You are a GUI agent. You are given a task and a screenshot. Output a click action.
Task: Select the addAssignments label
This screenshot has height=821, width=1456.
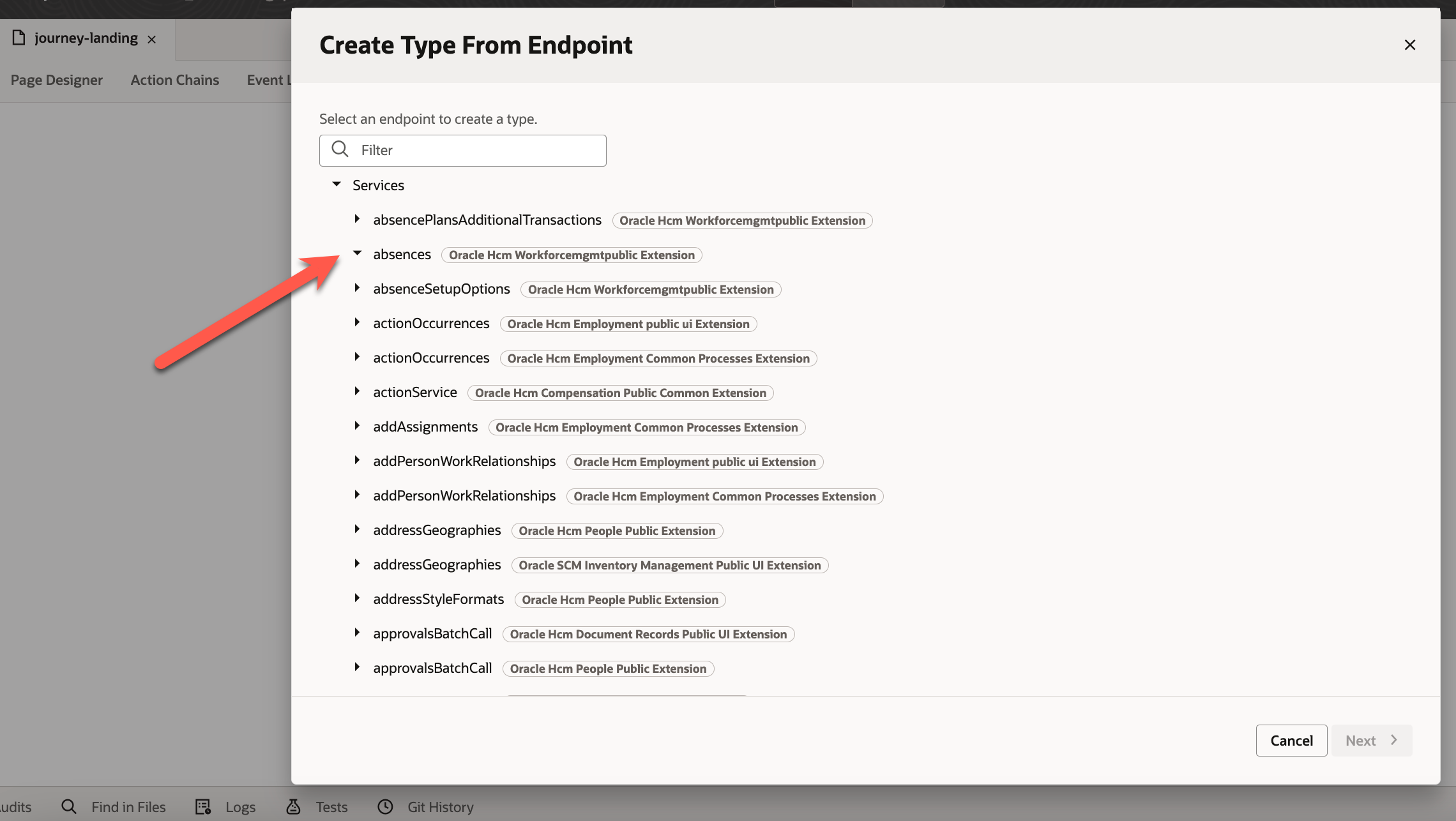(x=425, y=426)
